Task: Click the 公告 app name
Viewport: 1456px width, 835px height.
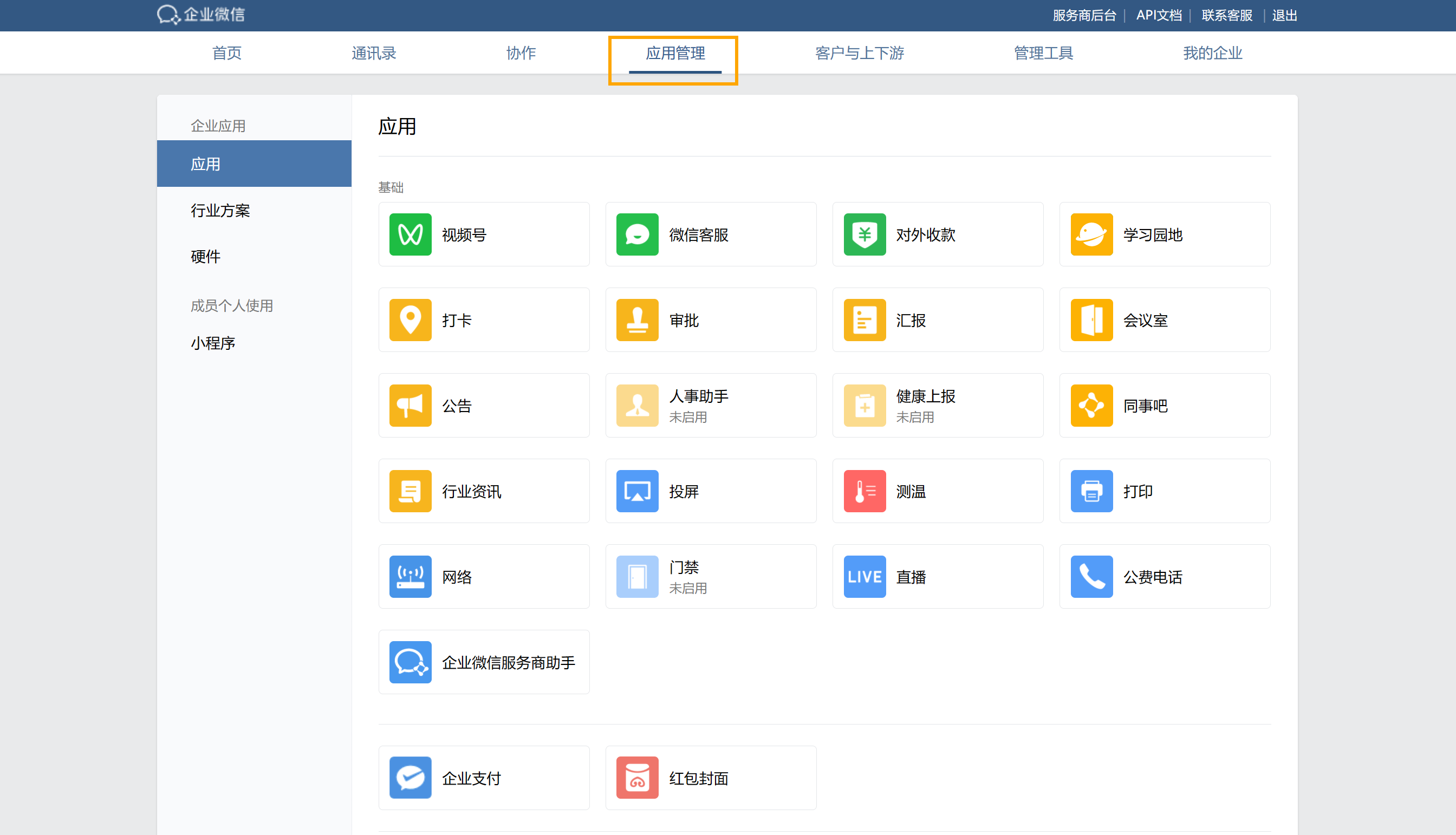Action: (457, 406)
